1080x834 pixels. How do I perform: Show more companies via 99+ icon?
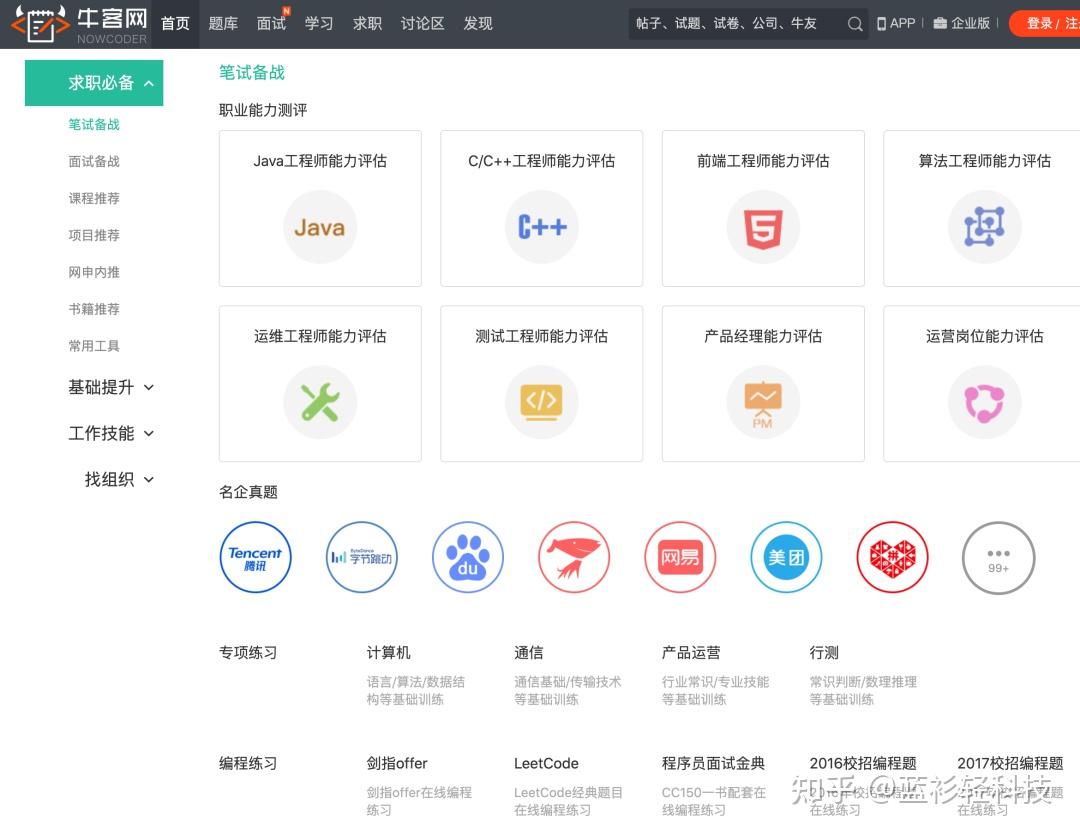998,557
